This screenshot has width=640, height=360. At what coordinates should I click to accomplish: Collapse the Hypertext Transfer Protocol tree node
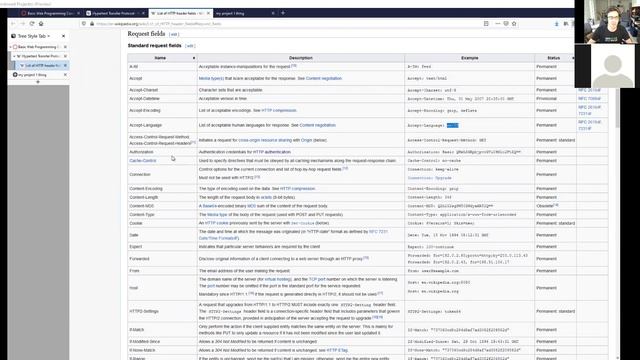click(x=14, y=56)
